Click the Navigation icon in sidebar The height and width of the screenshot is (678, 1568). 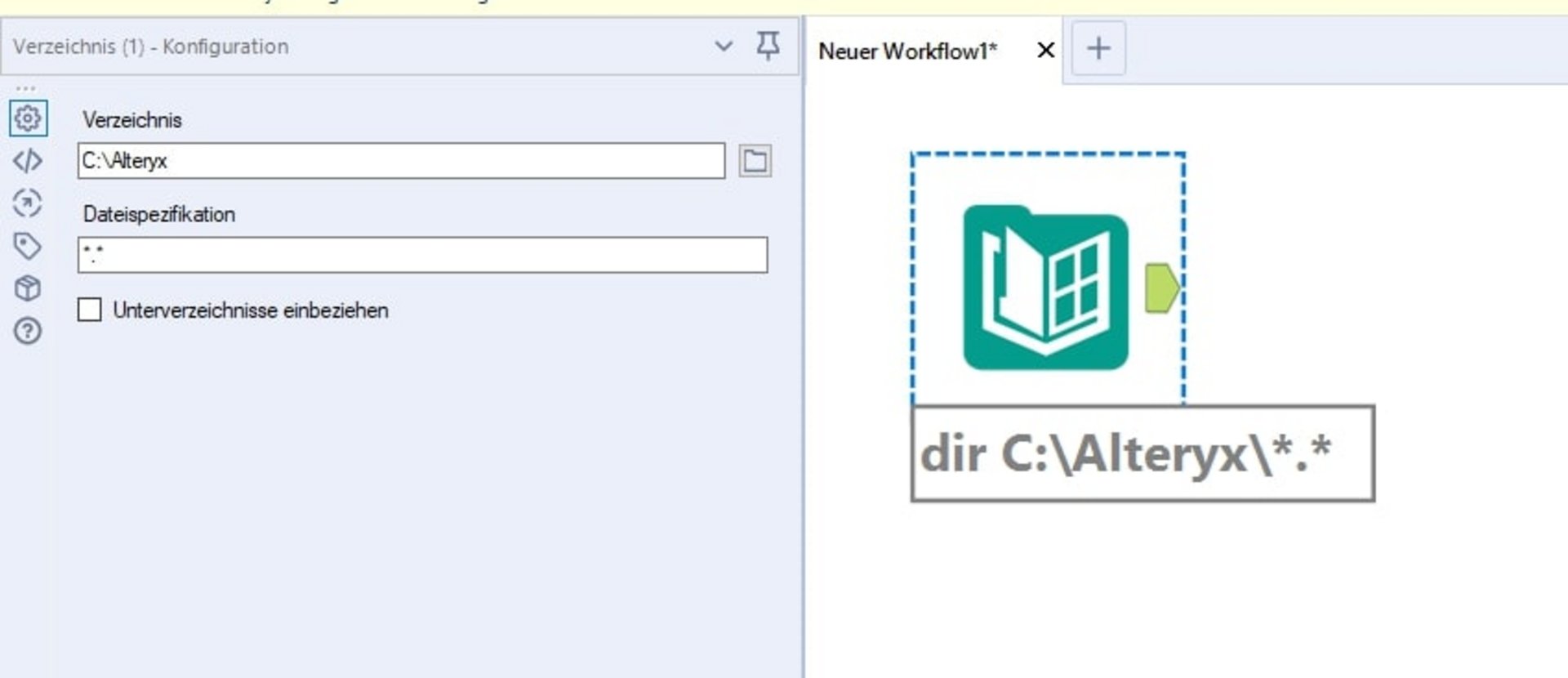click(28, 203)
